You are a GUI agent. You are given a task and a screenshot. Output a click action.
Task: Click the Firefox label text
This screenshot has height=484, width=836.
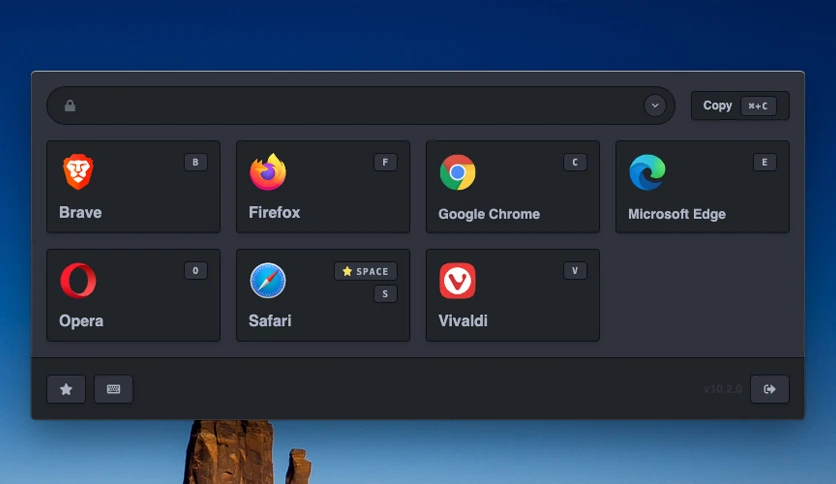pos(275,212)
